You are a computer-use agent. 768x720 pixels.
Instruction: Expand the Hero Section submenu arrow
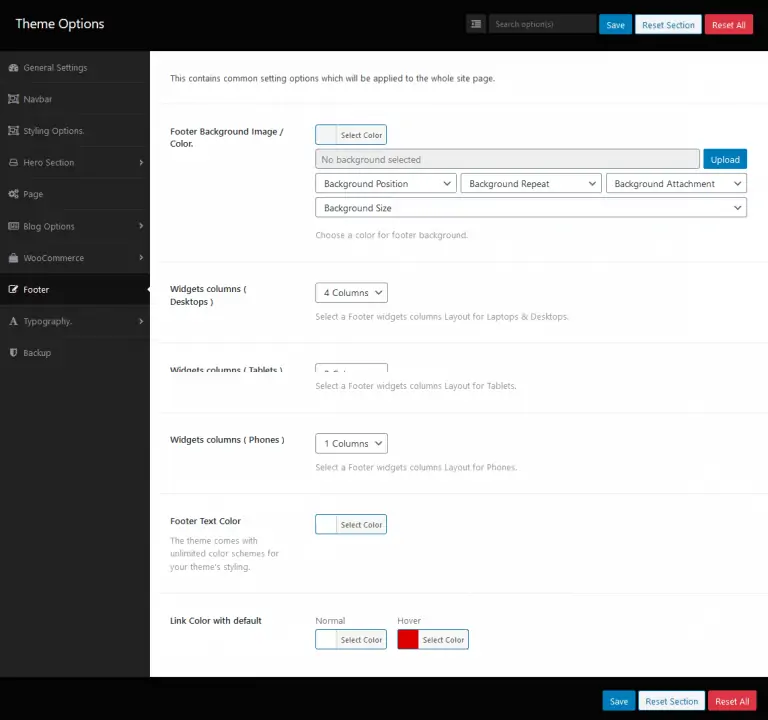141,163
